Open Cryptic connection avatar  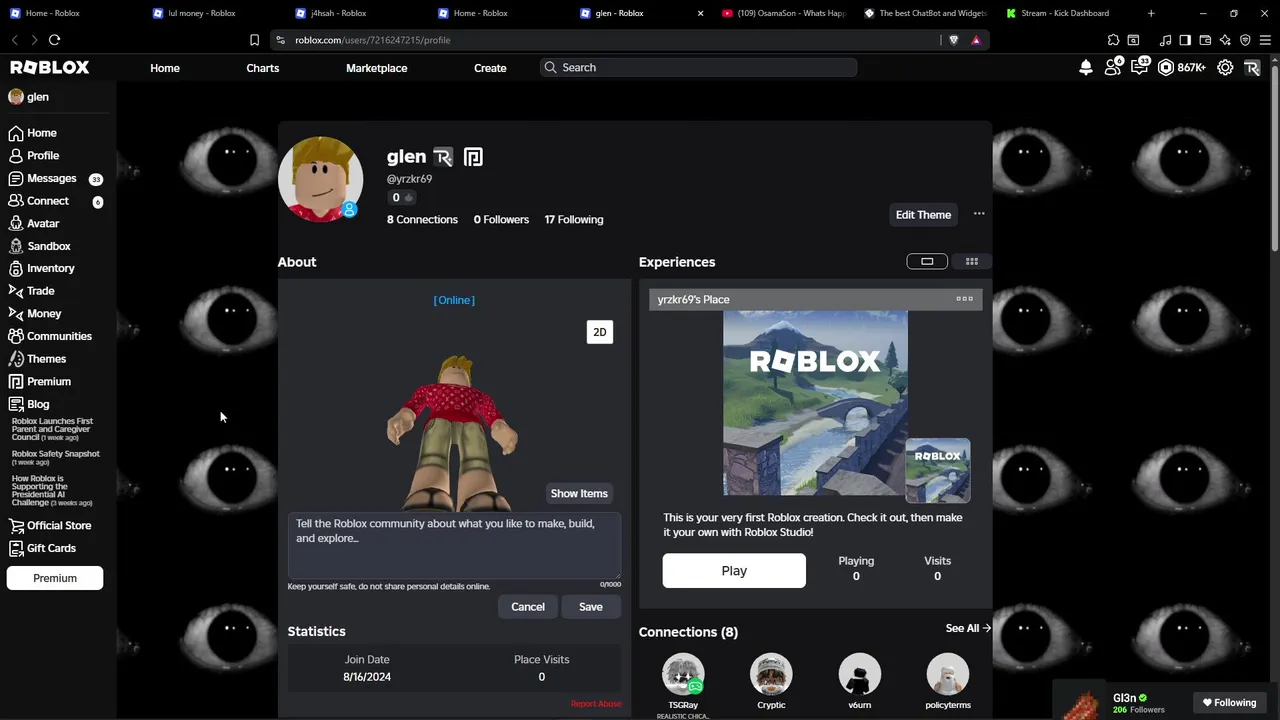point(771,675)
